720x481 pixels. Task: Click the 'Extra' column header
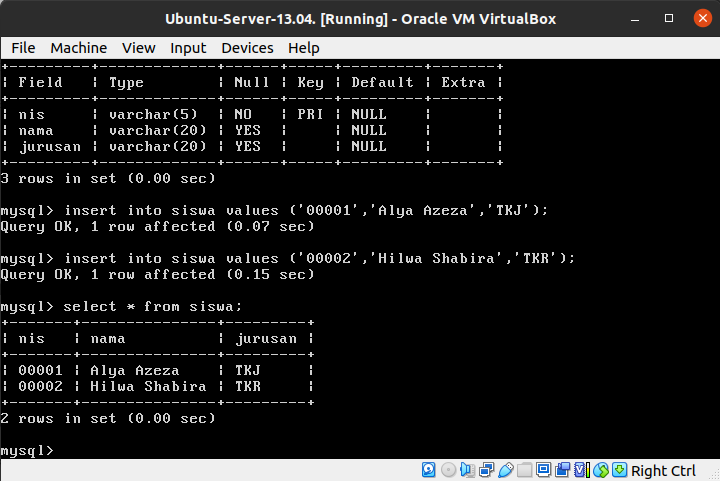[463, 83]
